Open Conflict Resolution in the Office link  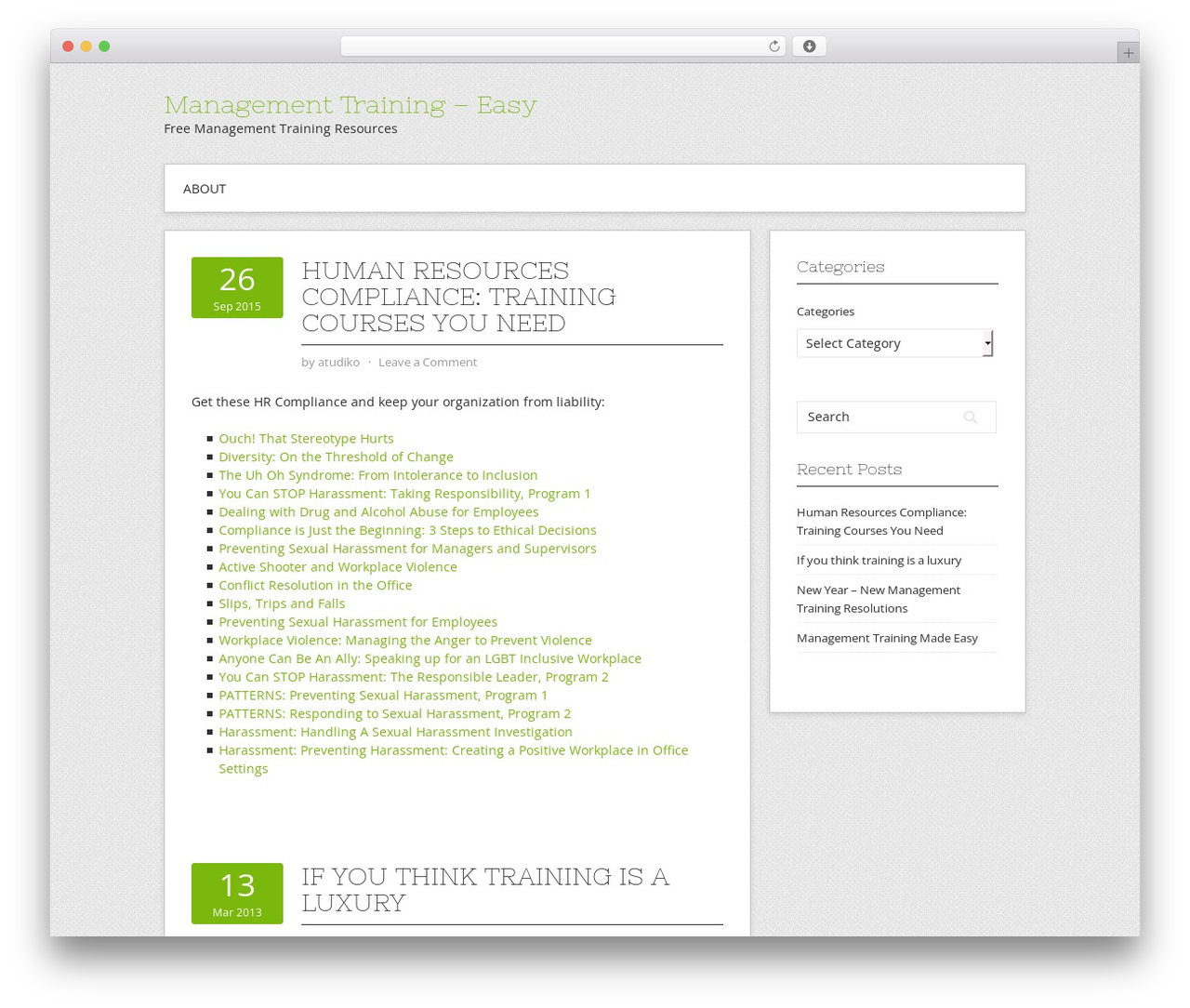pos(315,585)
